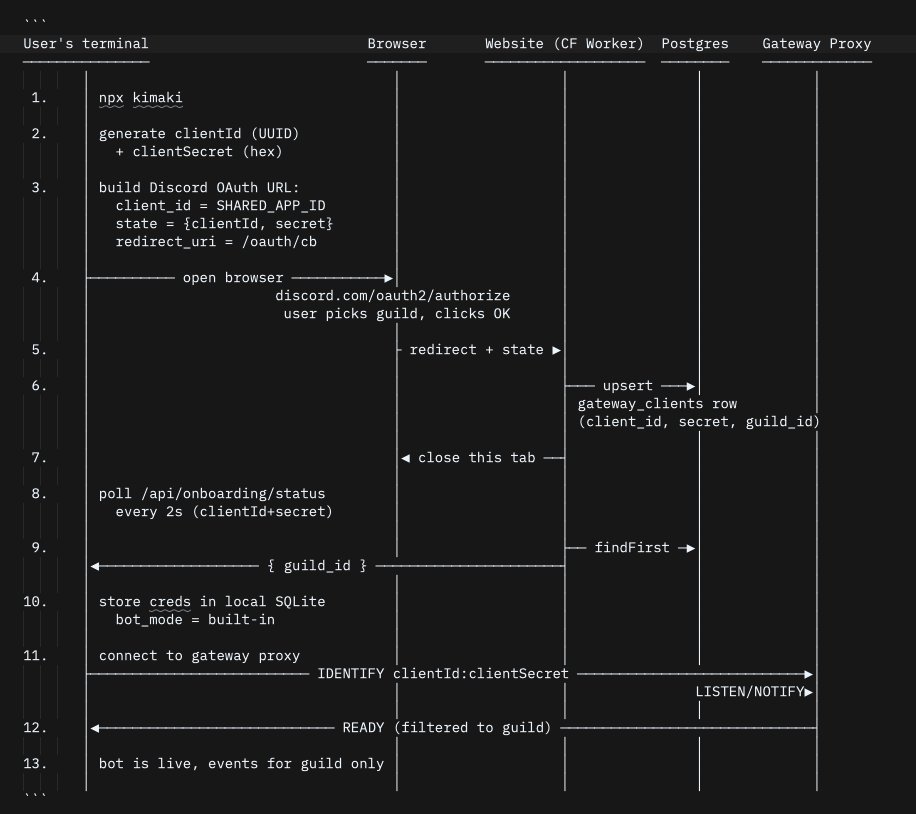Click the "{ guild_id }" response label

coord(317,566)
